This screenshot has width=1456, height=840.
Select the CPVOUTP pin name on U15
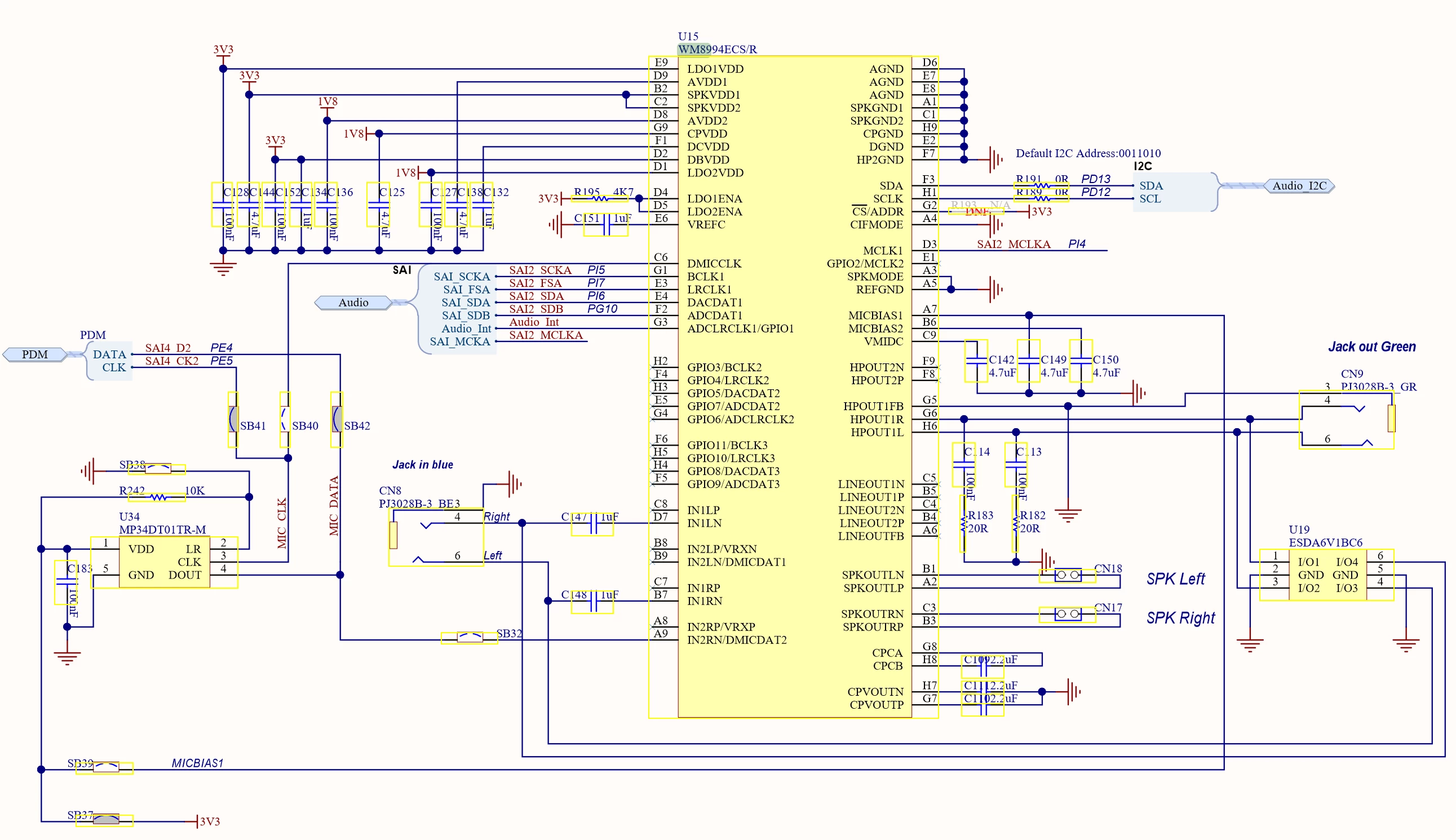[x=876, y=705]
